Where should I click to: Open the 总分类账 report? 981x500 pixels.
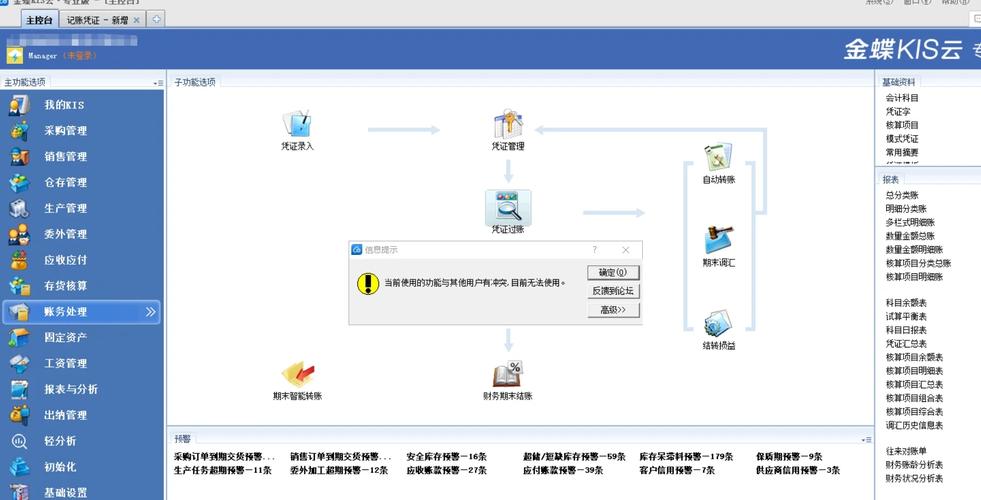pyautogui.click(x=902, y=195)
